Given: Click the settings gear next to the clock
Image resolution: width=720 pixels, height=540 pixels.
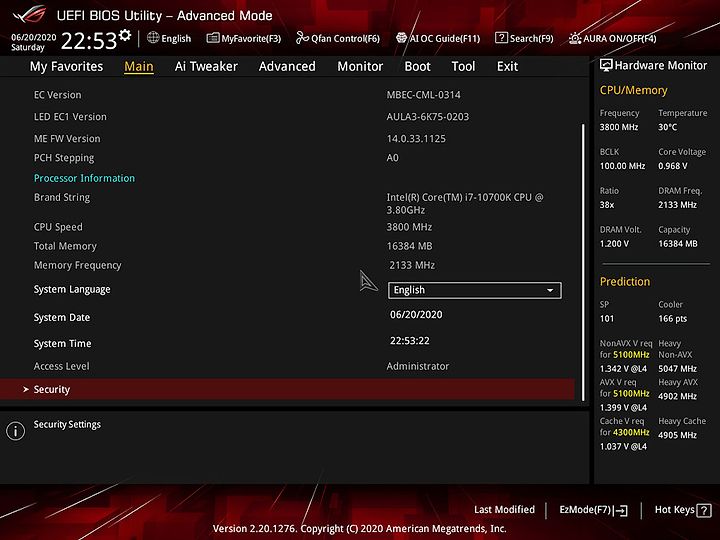Looking at the screenshot, I should (125, 35).
